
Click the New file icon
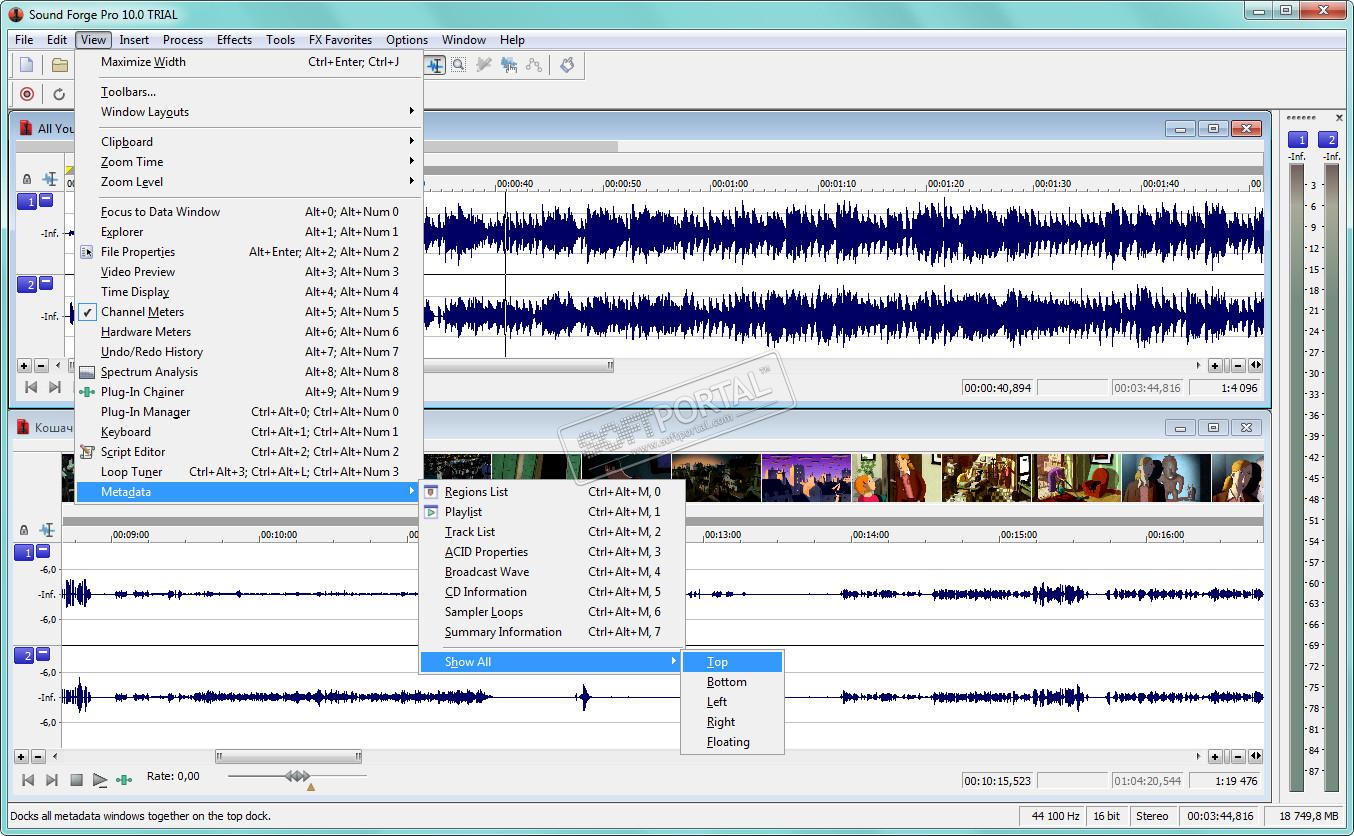[27, 65]
